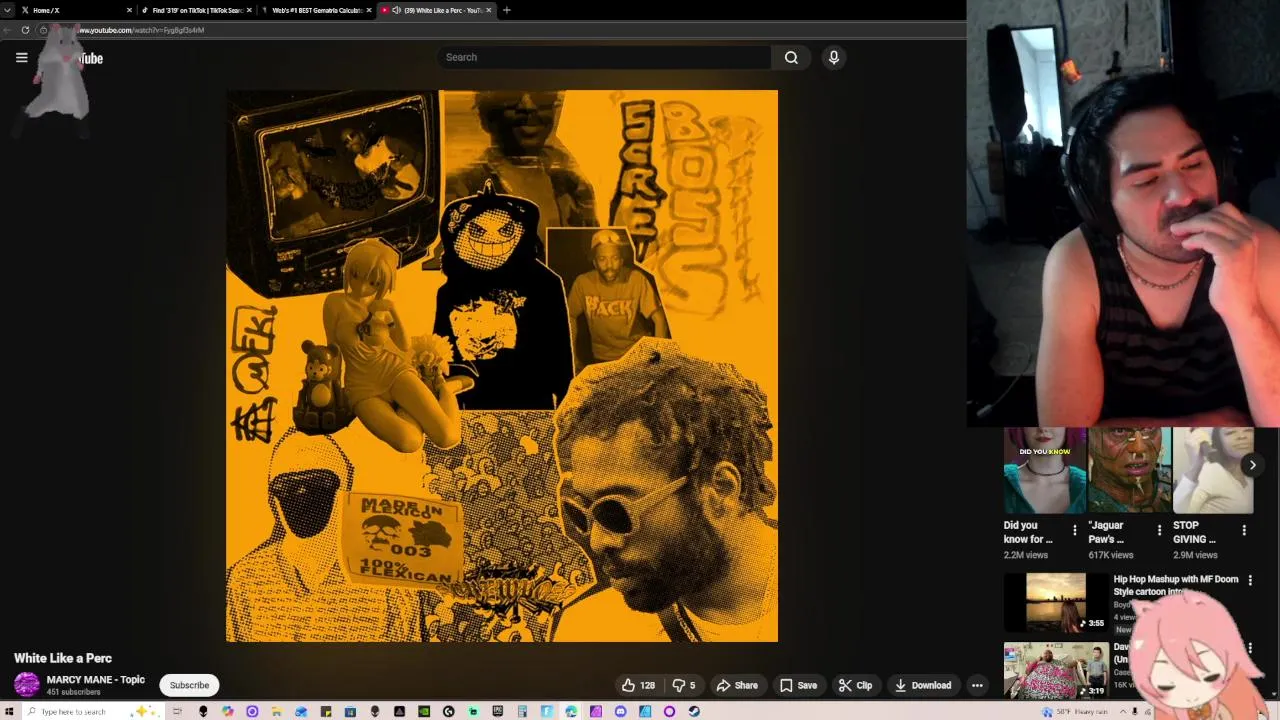Open more actions ellipsis beside Download
Screen dimensions: 1280x720
(977, 685)
